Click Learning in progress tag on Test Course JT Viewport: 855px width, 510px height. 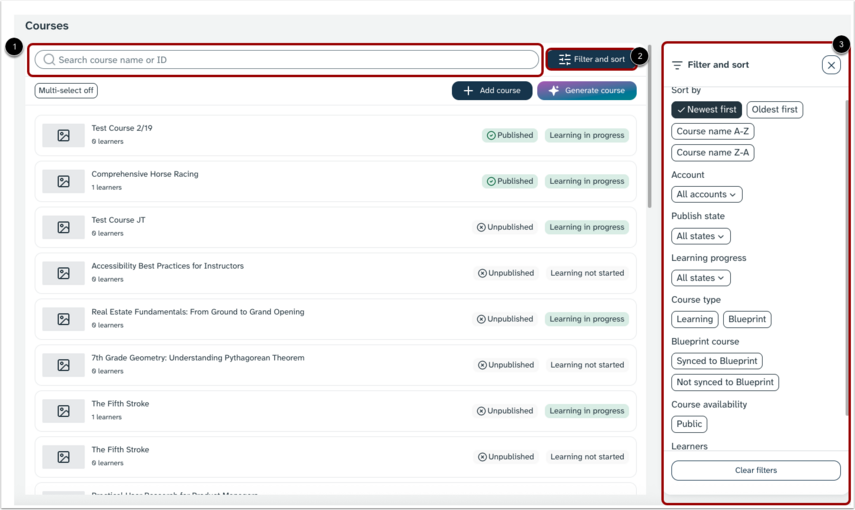[587, 227]
